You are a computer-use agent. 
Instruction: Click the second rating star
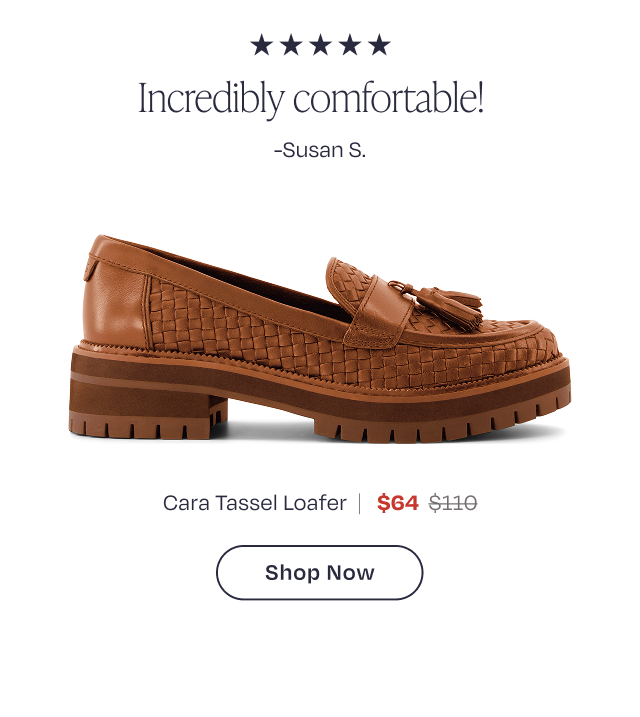click(291, 45)
